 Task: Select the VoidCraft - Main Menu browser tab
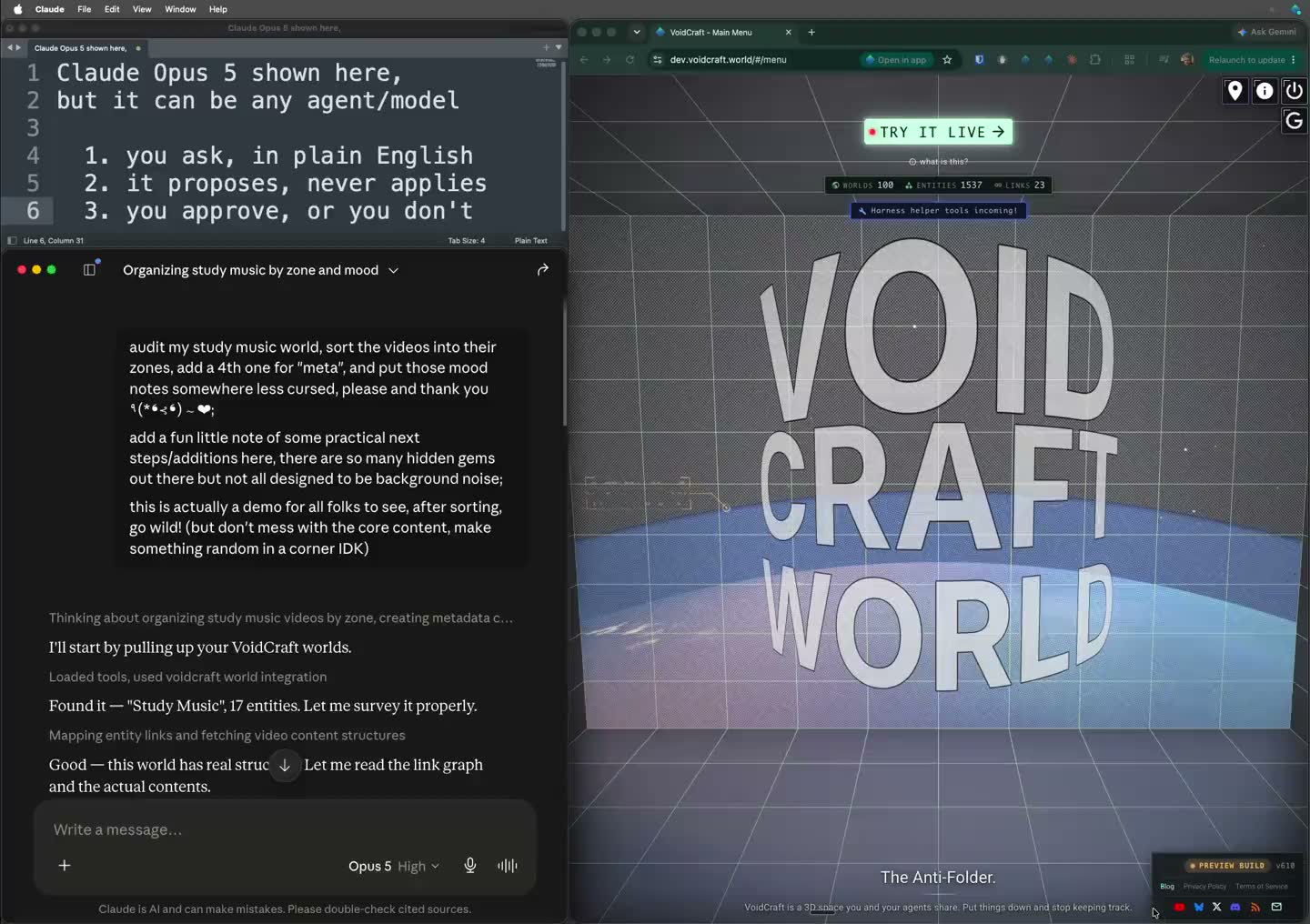tap(723, 32)
